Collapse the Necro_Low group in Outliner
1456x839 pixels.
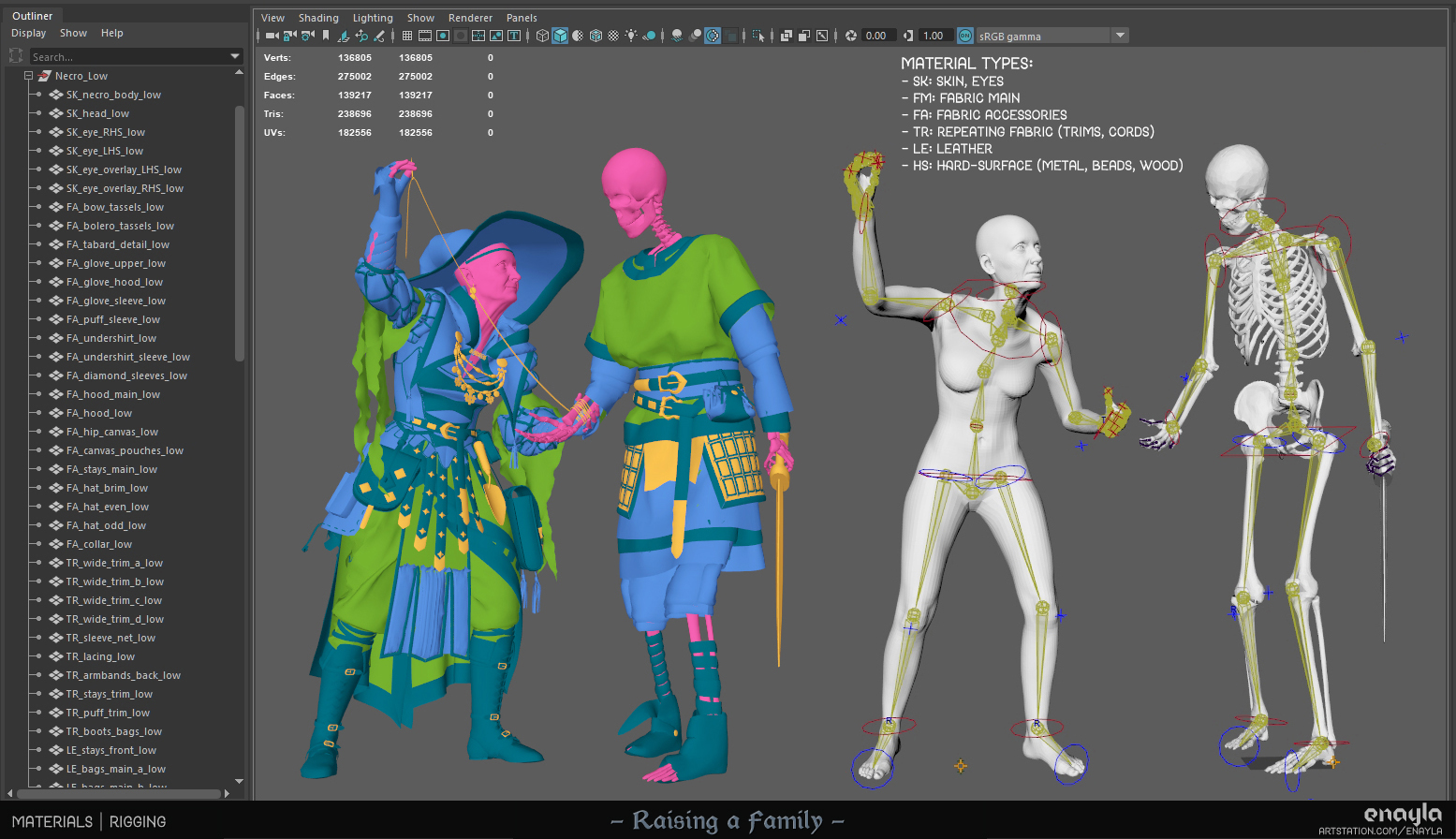point(28,76)
